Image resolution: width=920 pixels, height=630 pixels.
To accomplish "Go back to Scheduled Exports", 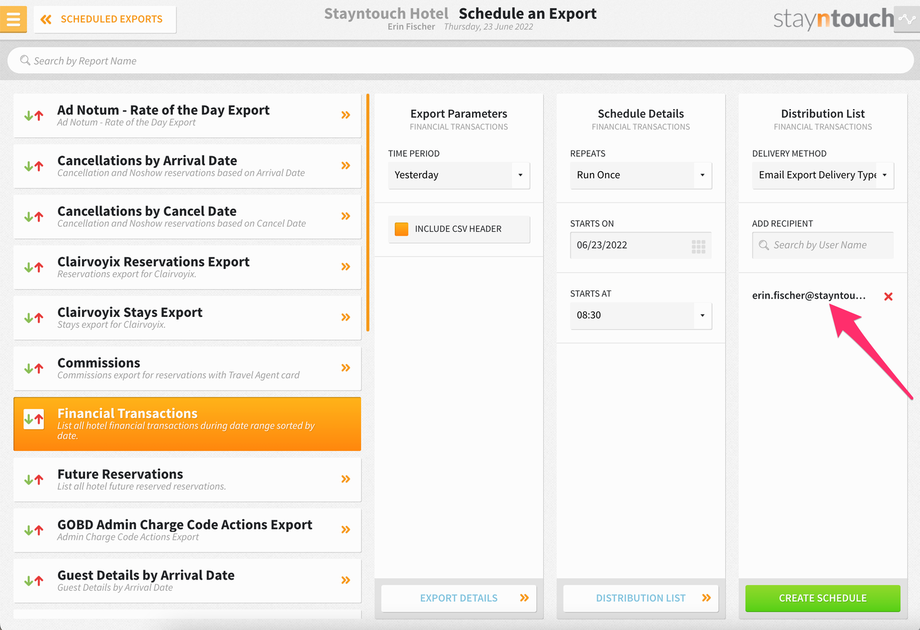I will [x=104, y=19].
